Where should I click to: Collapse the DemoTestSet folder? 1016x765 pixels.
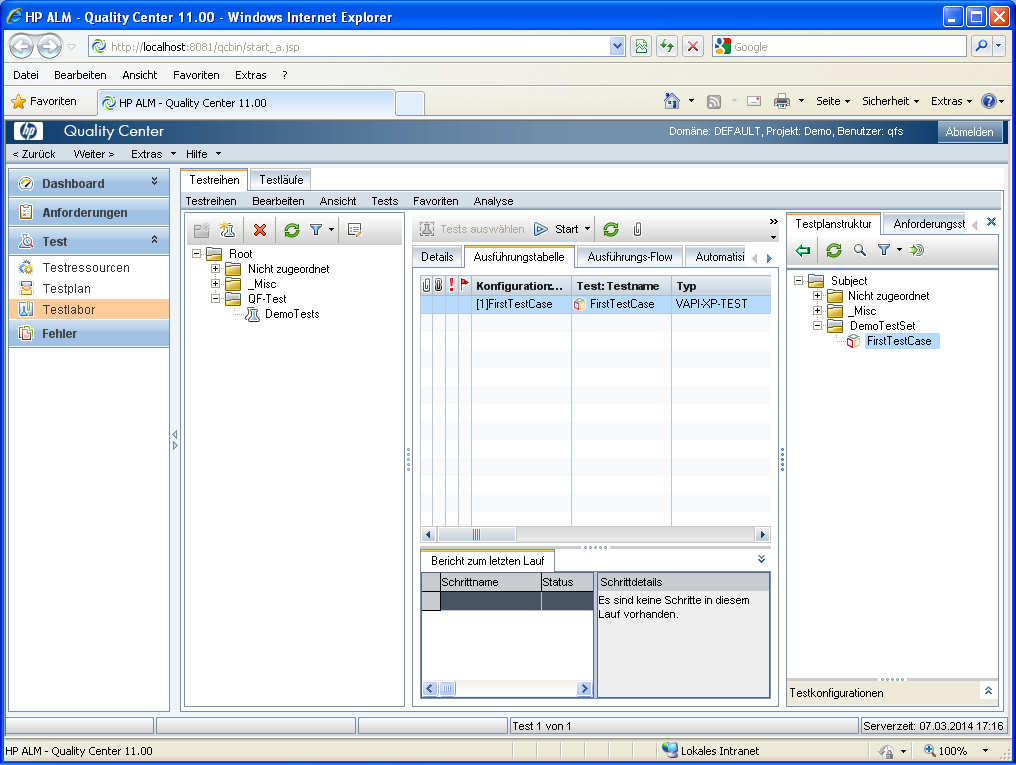coord(817,326)
